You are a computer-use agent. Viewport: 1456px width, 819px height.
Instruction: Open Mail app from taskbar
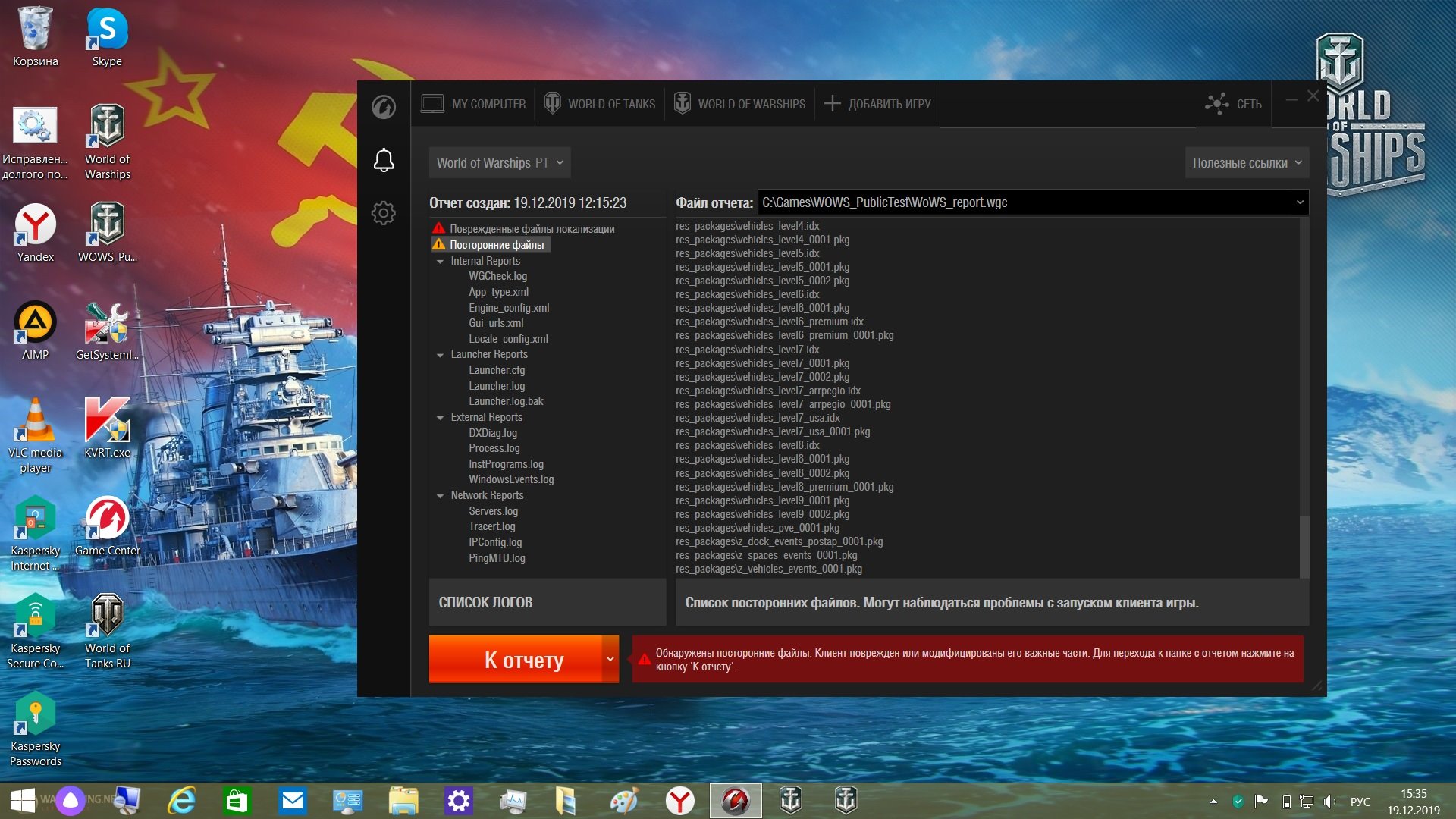click(293, 801)
